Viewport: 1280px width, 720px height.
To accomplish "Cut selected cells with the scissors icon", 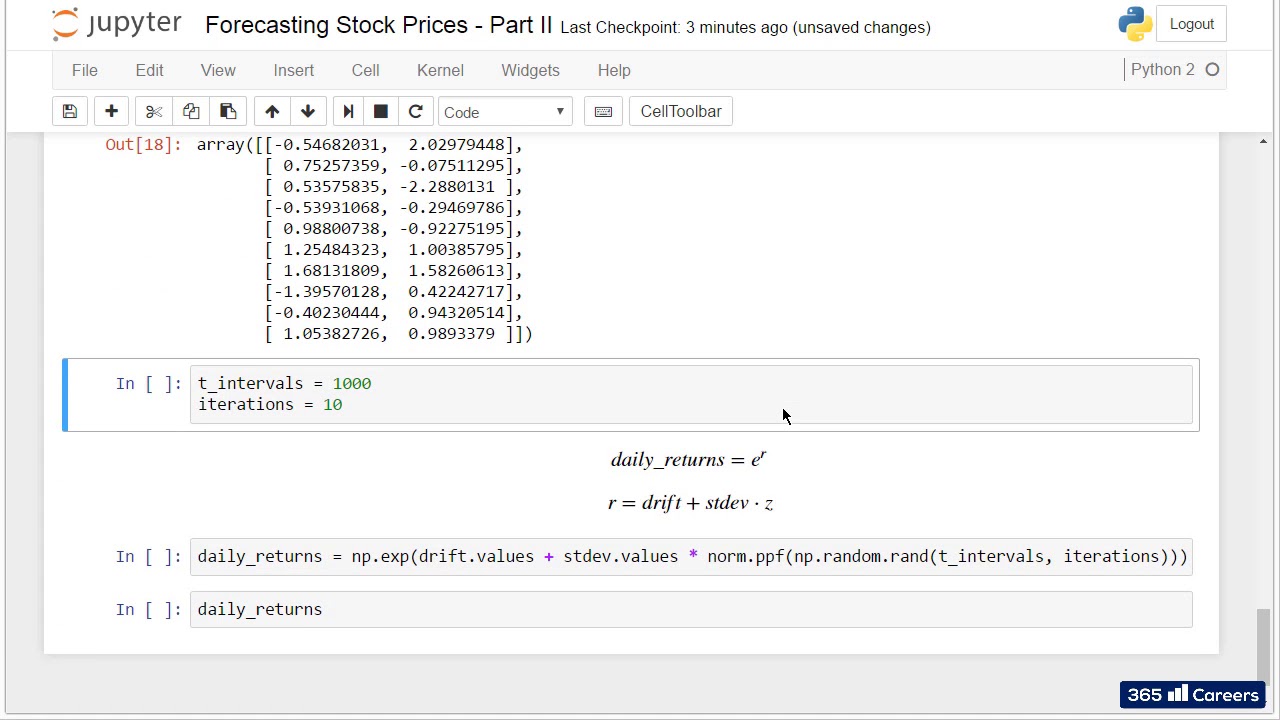I will click(154, 112).
